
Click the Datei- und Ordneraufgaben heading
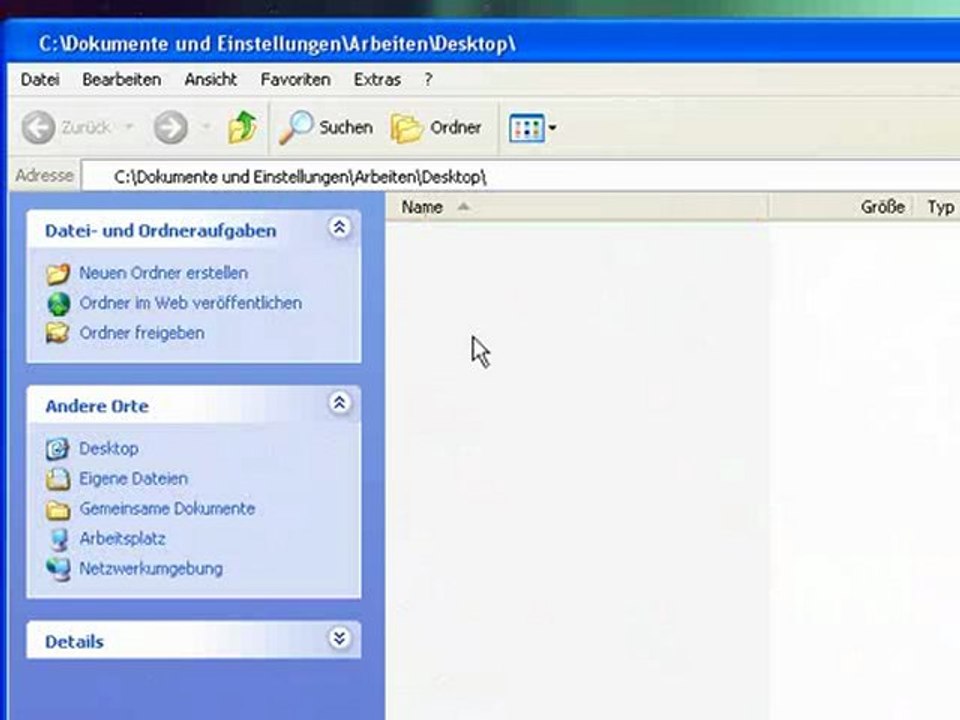click(x=160, y=231)
